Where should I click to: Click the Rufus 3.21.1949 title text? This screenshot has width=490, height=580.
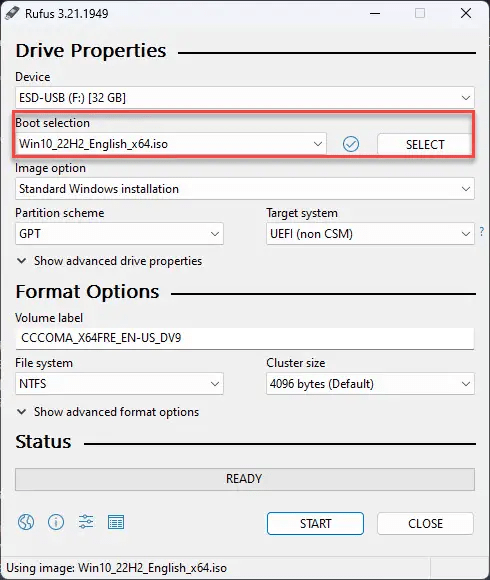point(67,14)
